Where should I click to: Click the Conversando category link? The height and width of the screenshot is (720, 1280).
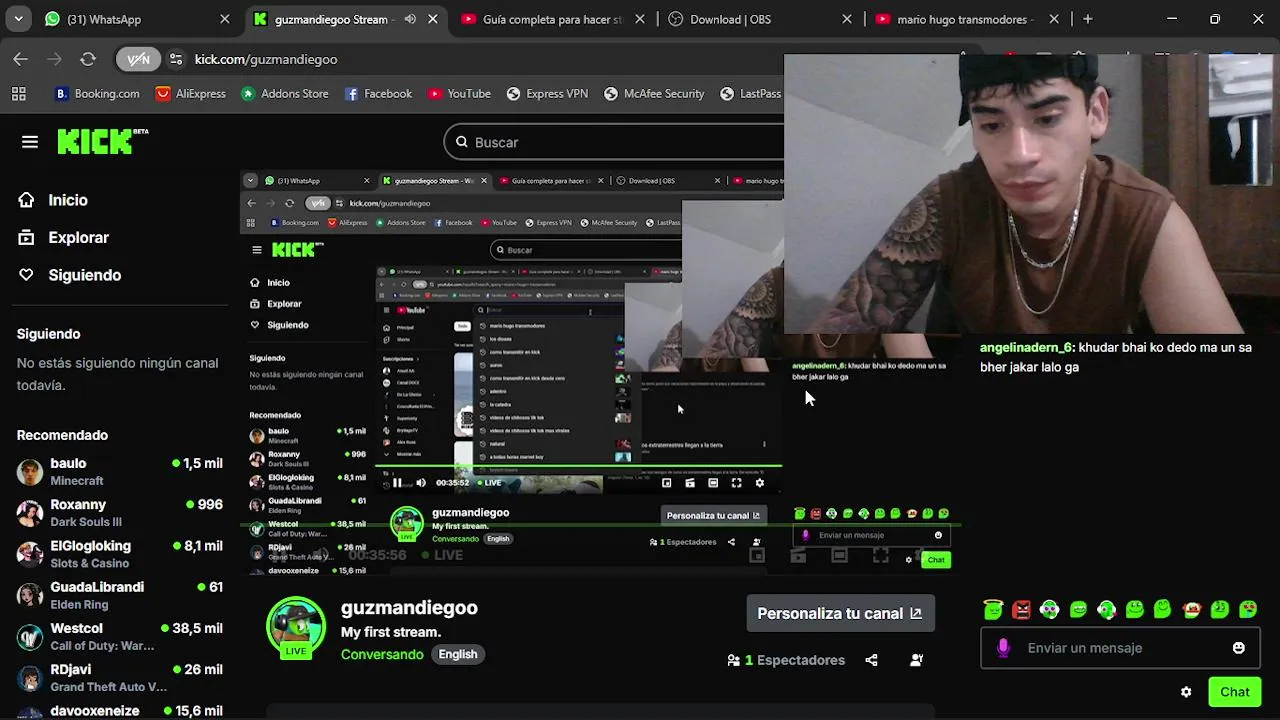(x=382, y=654)
